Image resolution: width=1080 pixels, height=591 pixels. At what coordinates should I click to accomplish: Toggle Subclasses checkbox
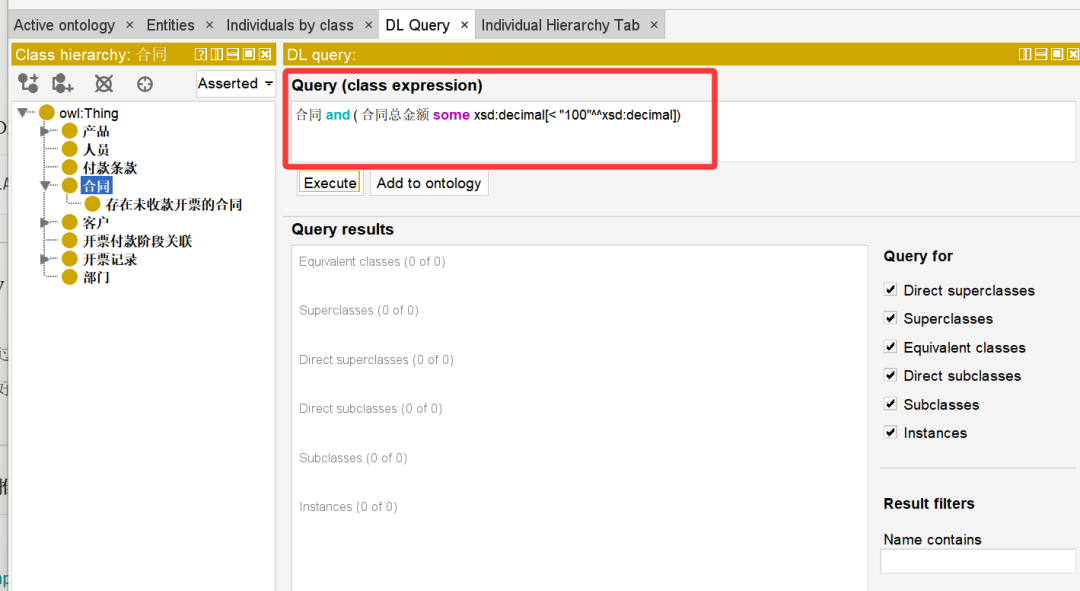coord(891,404)
